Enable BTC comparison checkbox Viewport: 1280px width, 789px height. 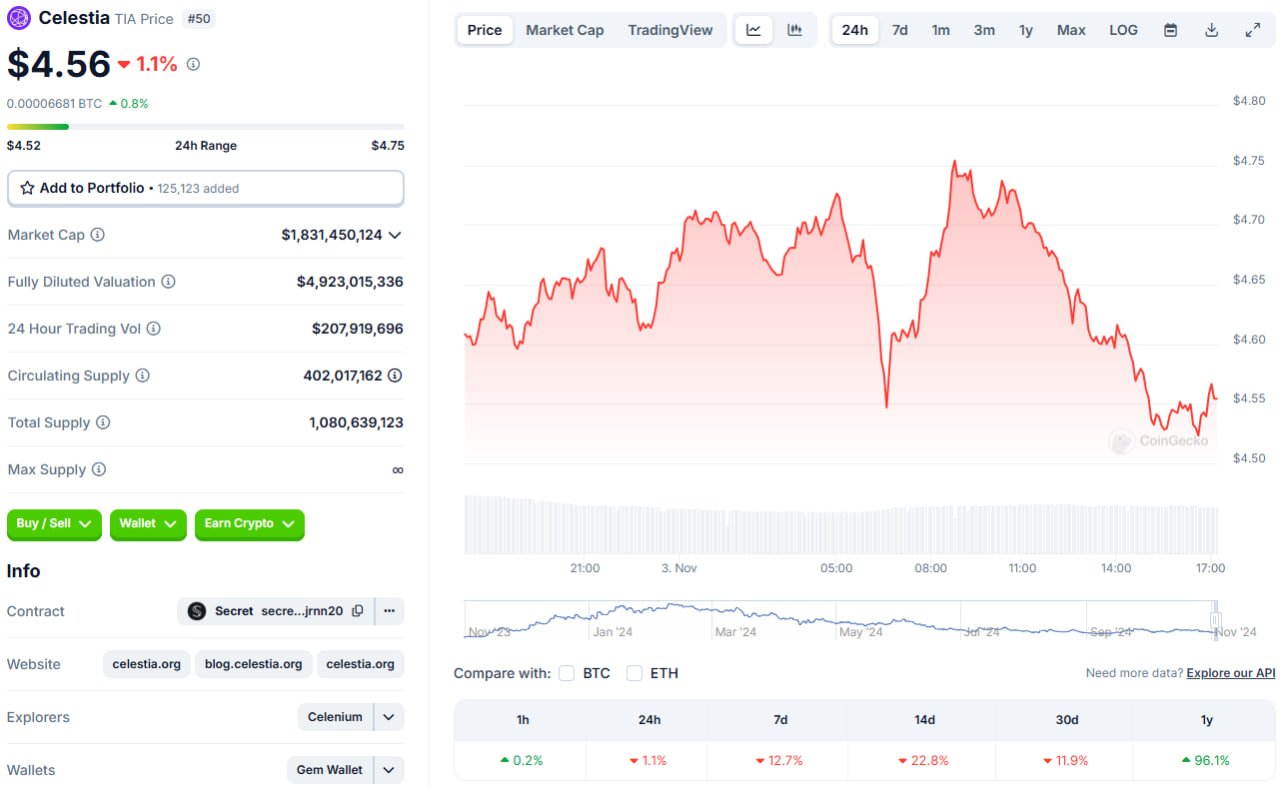click(x=566, y=673)
